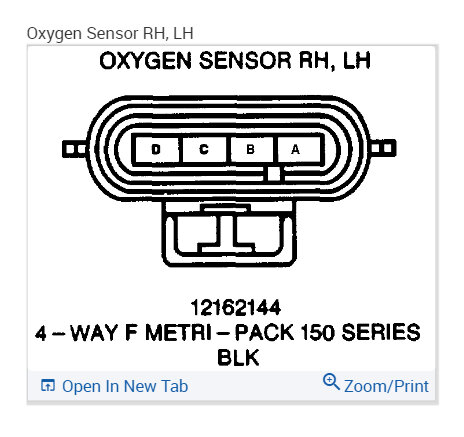464x437 pixels.
Task: Click the connector outer seal ring
Action: pyautogui.click(x=229, y=148)
